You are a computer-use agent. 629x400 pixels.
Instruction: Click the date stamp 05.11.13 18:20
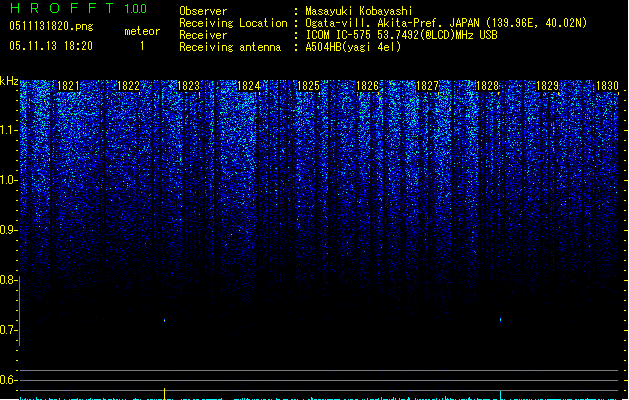51,46
